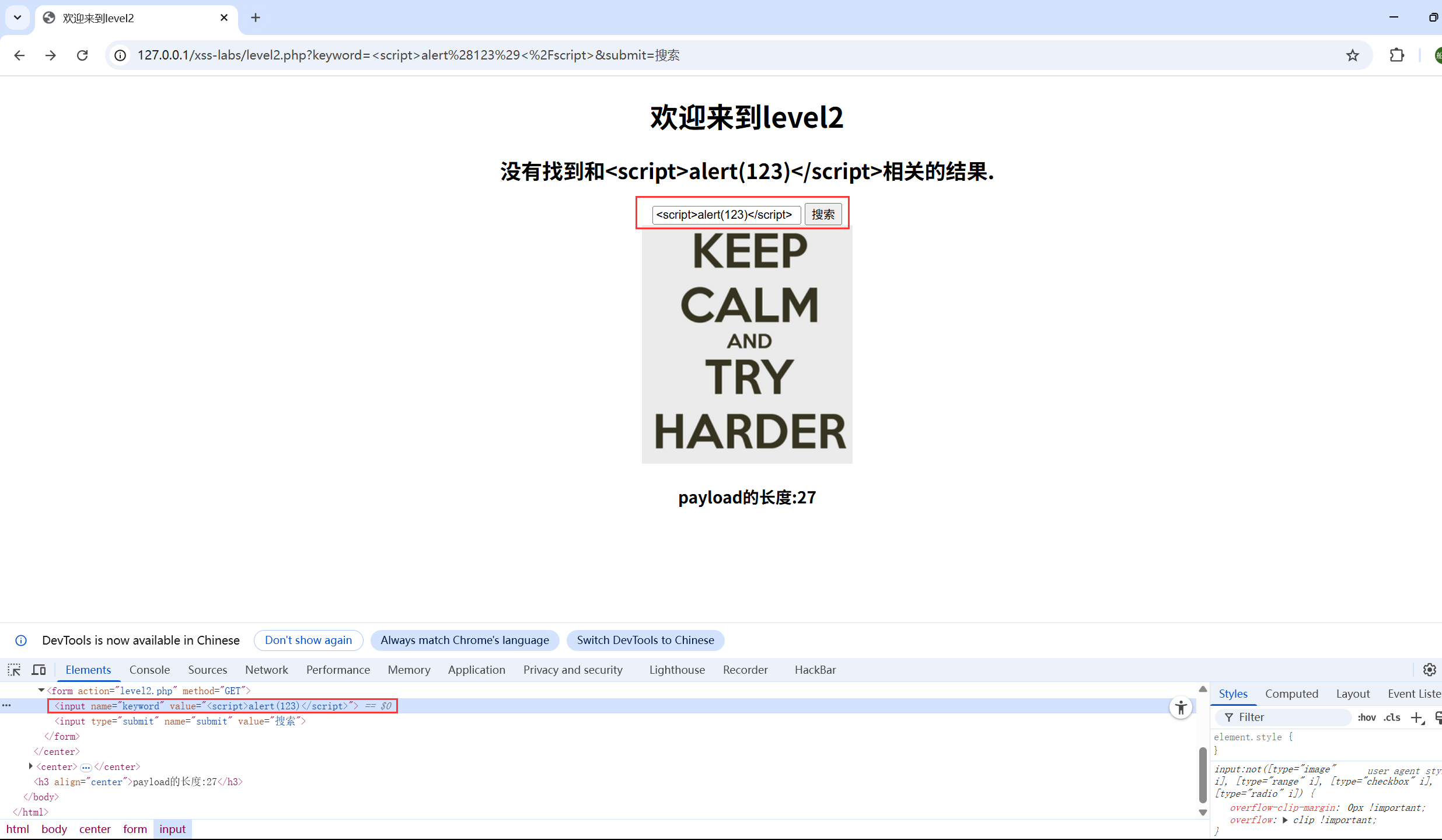Viewport: 1442px width, 840px height.
Task: Click Switch DevTools to Chinese
Action: pos(645,640)
